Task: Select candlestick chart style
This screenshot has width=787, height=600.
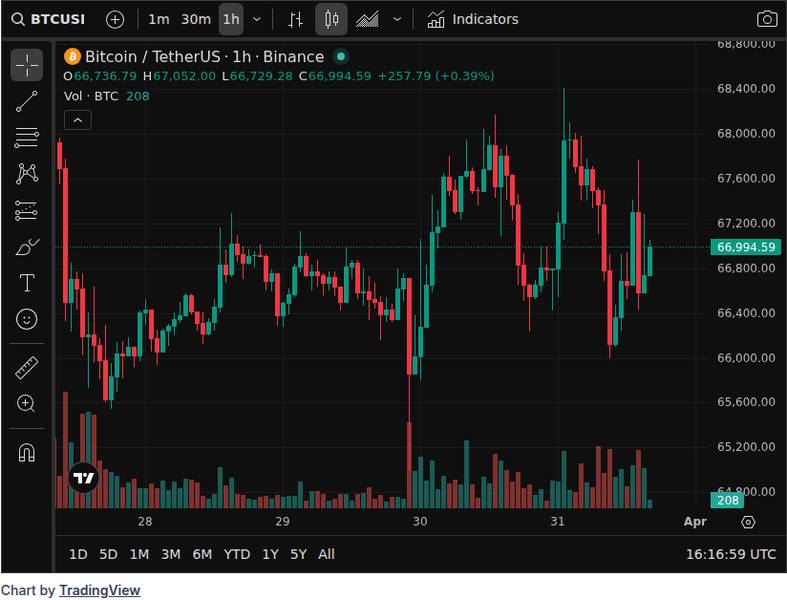Action: pos(331,20)
